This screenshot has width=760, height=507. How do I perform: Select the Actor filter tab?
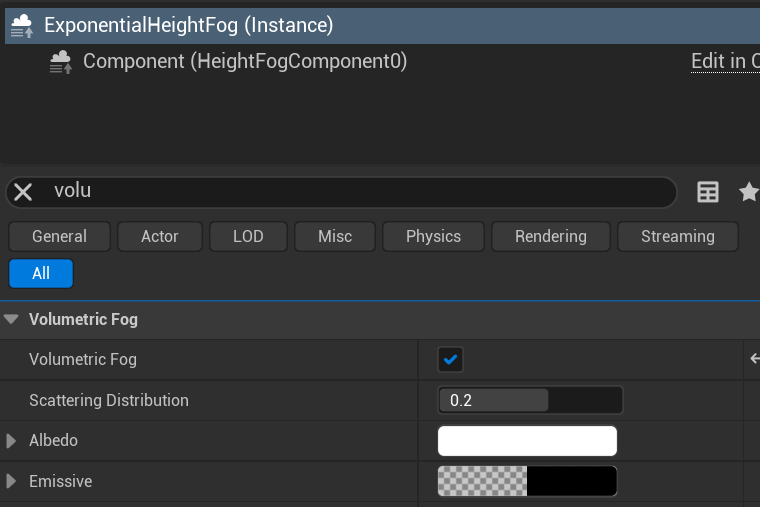(159, 237)
